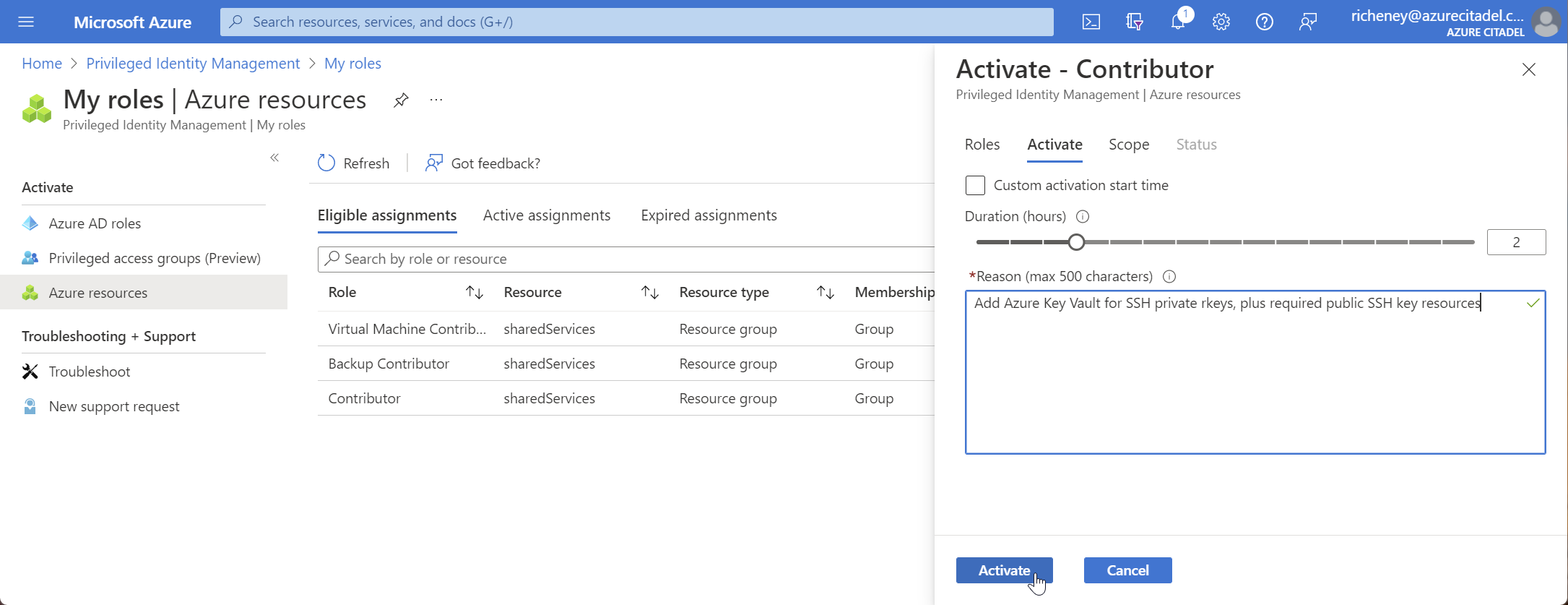This screenshot has height=605, width=1568.
Task: Switch to Active assignments tab
Action: (x=546, y=215)
